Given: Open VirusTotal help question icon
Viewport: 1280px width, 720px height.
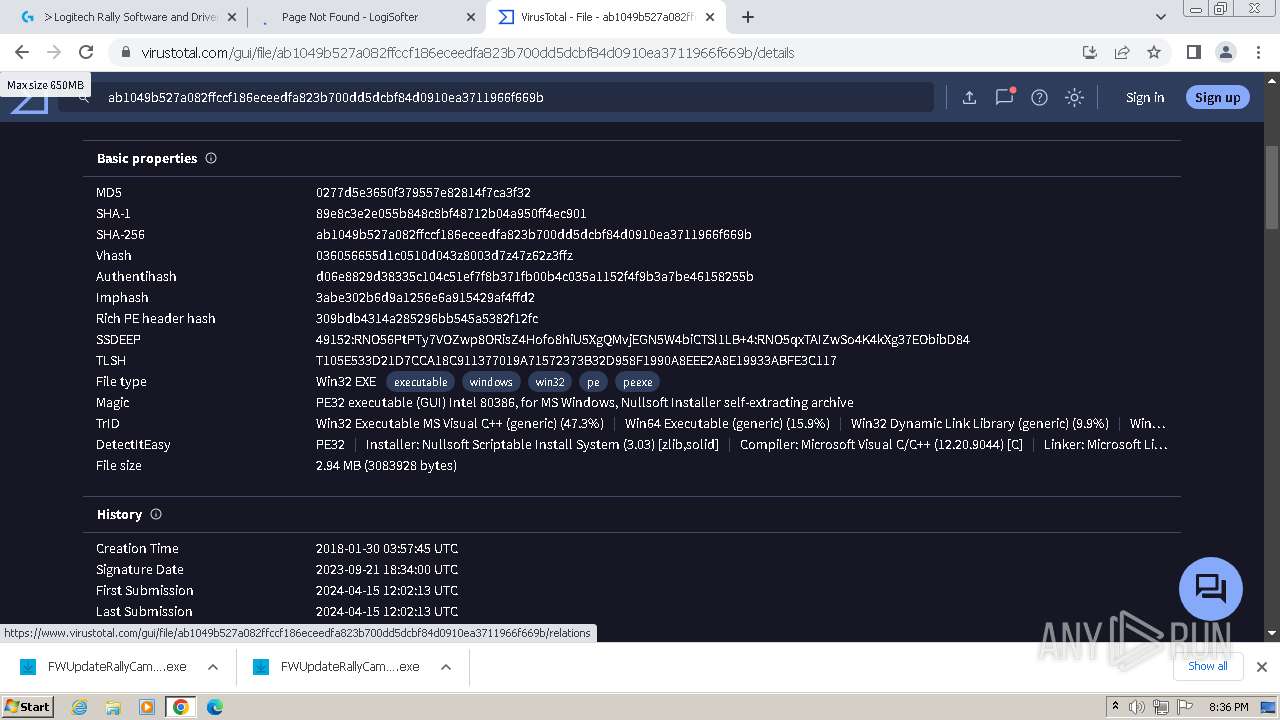Looking at the screenshot, I should tap(1039, 97).
